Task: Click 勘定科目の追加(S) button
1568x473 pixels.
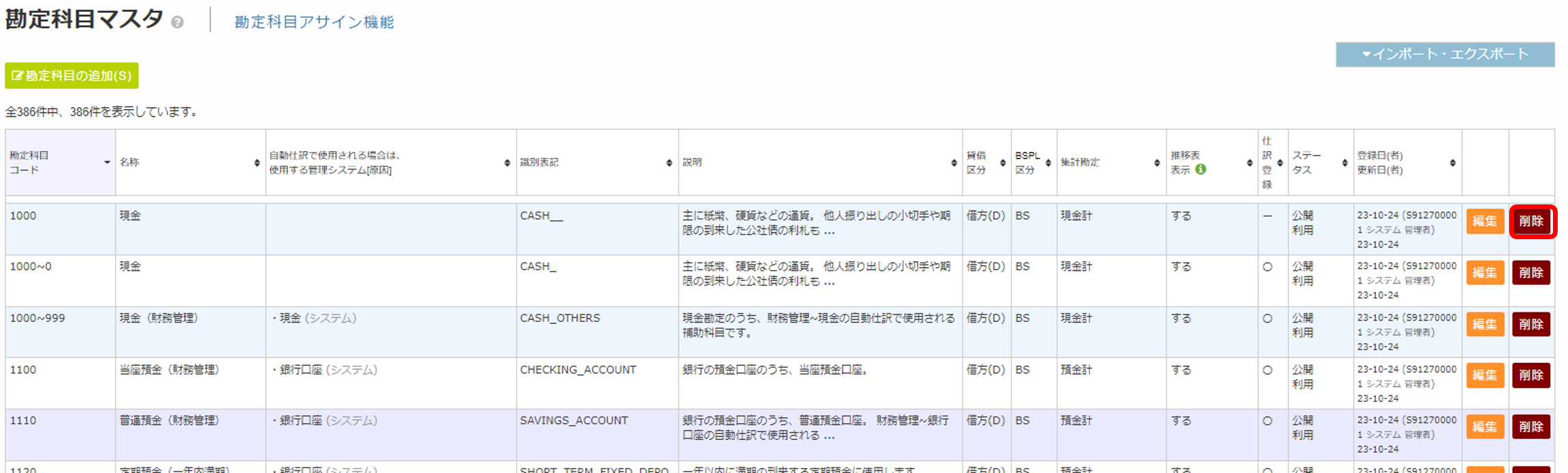Action: point(72,75)
